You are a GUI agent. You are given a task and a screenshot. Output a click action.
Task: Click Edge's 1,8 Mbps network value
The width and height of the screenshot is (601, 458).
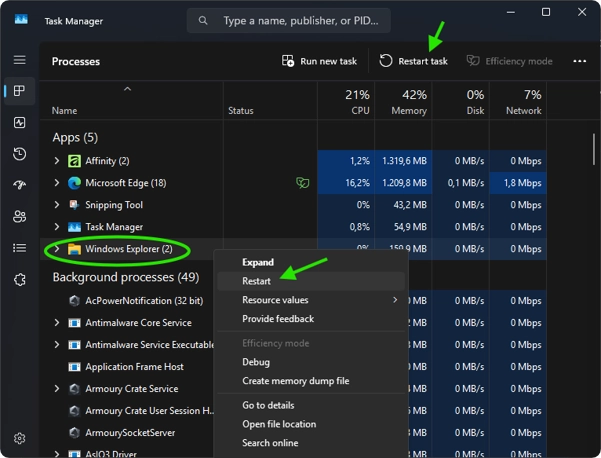tap(518, 183)
